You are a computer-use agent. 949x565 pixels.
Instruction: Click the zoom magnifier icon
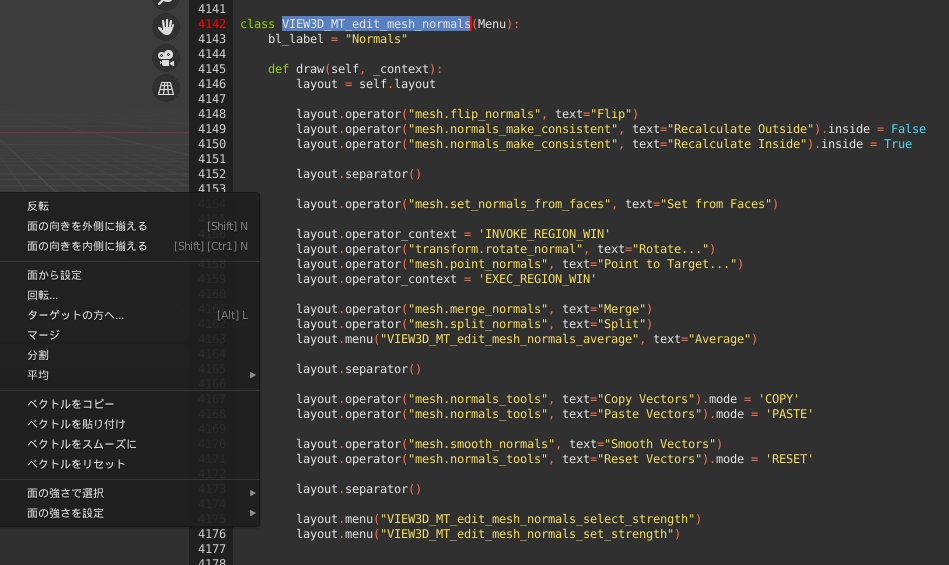tap(166, 3)
